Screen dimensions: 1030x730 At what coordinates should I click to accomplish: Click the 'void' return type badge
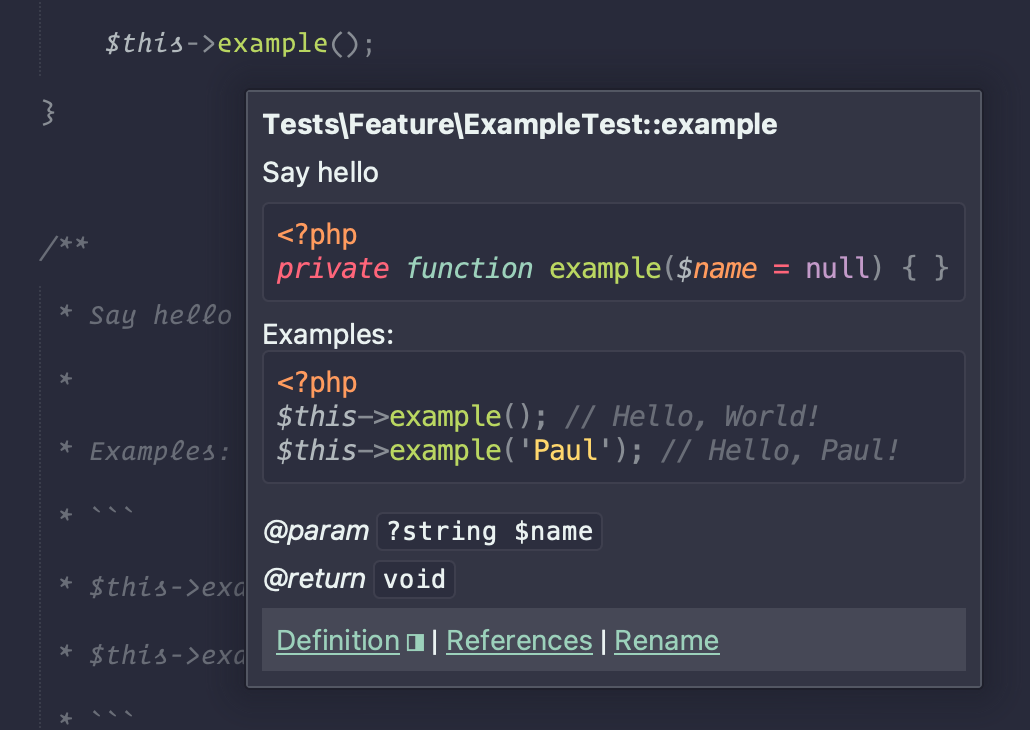[414, 579]
